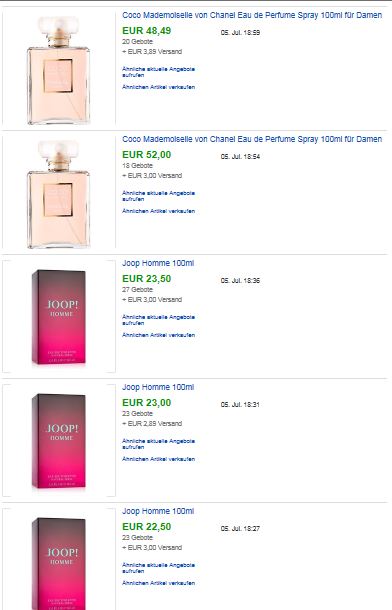392x610 pixels.
Task: View similar current offers for EUR 23,50 Joop
Action: coord(158,320)
